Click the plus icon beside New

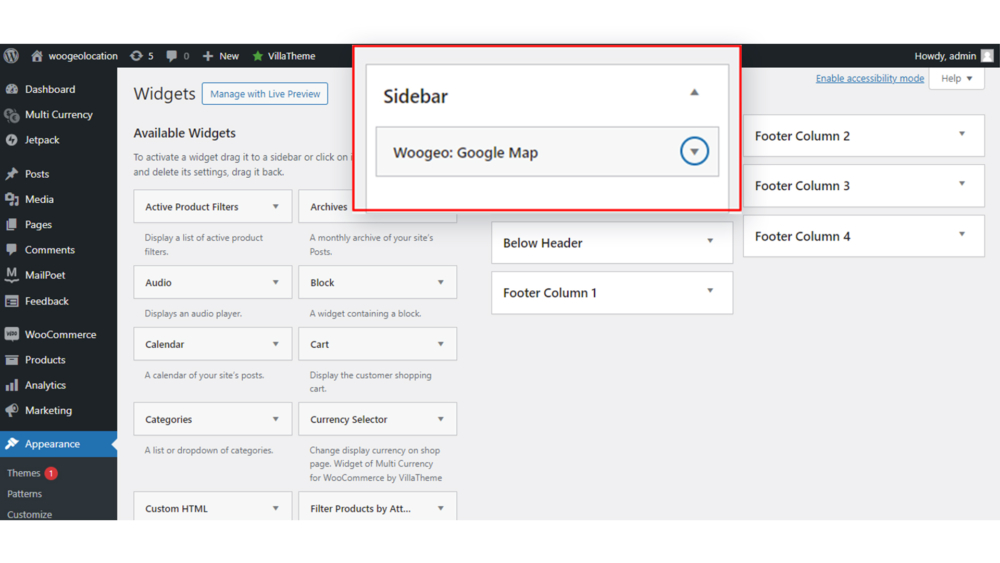pyautogui.click(x=208, y=56)
